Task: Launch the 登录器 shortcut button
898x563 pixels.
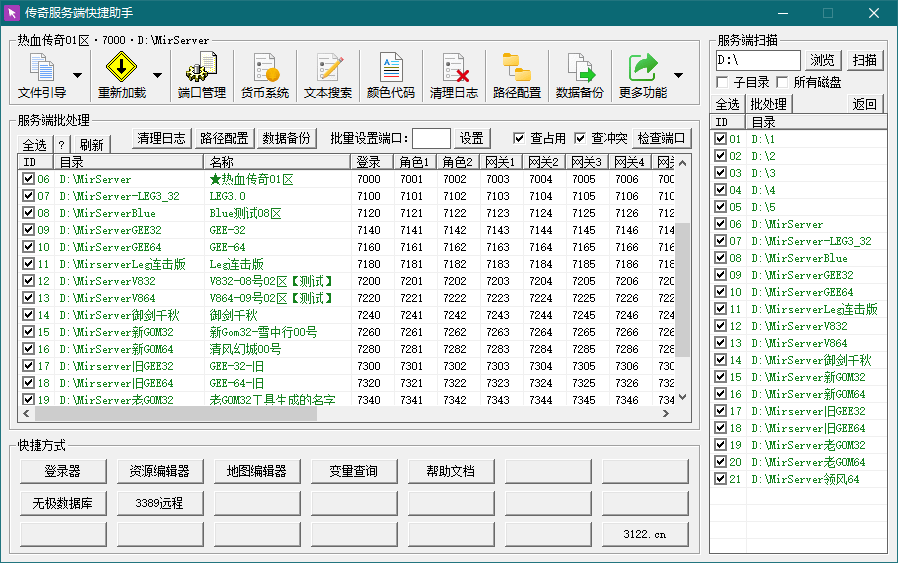Action: 63,471
